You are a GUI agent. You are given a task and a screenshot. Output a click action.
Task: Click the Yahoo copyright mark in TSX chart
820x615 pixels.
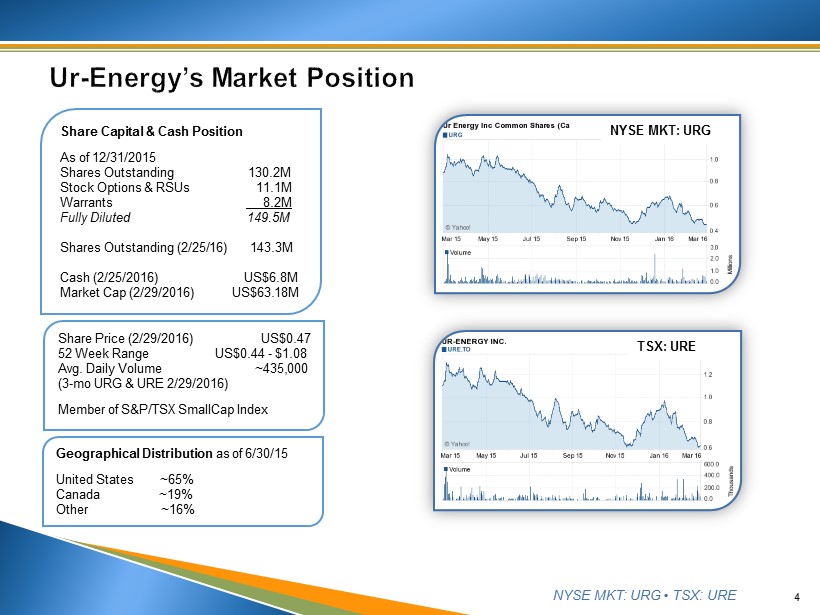(457, 443)
